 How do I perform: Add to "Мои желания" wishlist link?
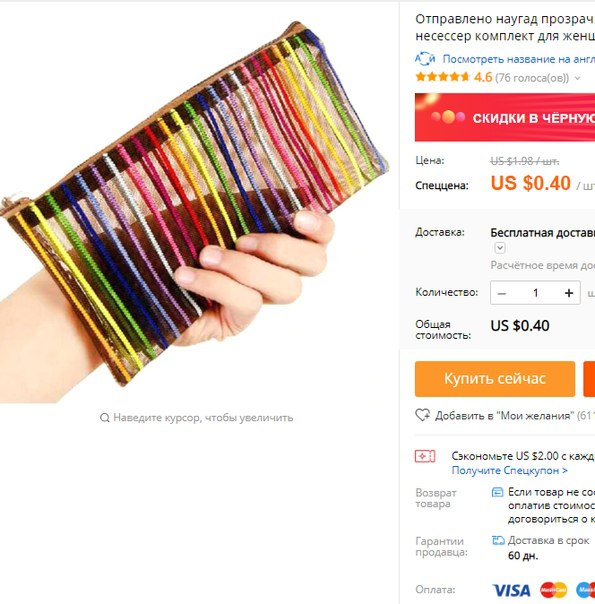[515, 416]
